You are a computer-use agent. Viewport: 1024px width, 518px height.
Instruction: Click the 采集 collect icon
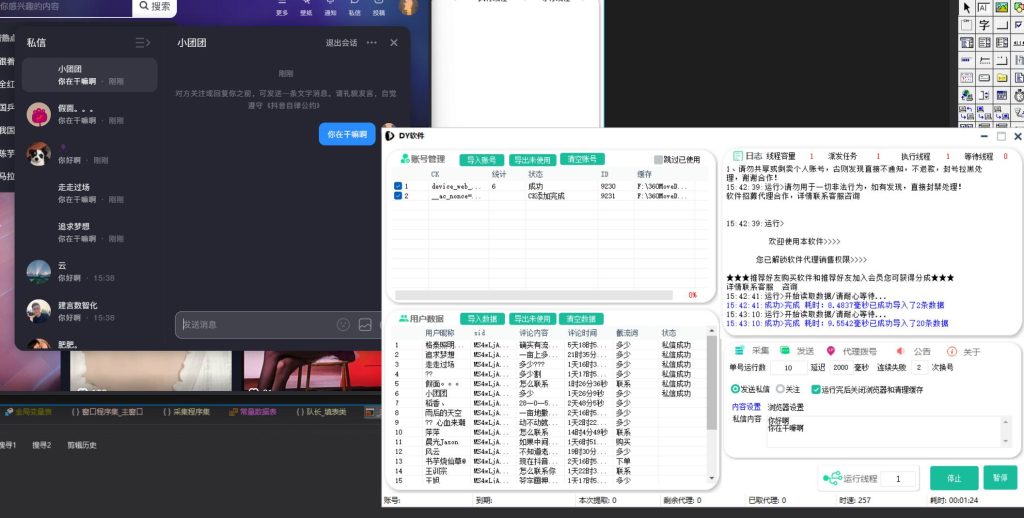point(740,351)
